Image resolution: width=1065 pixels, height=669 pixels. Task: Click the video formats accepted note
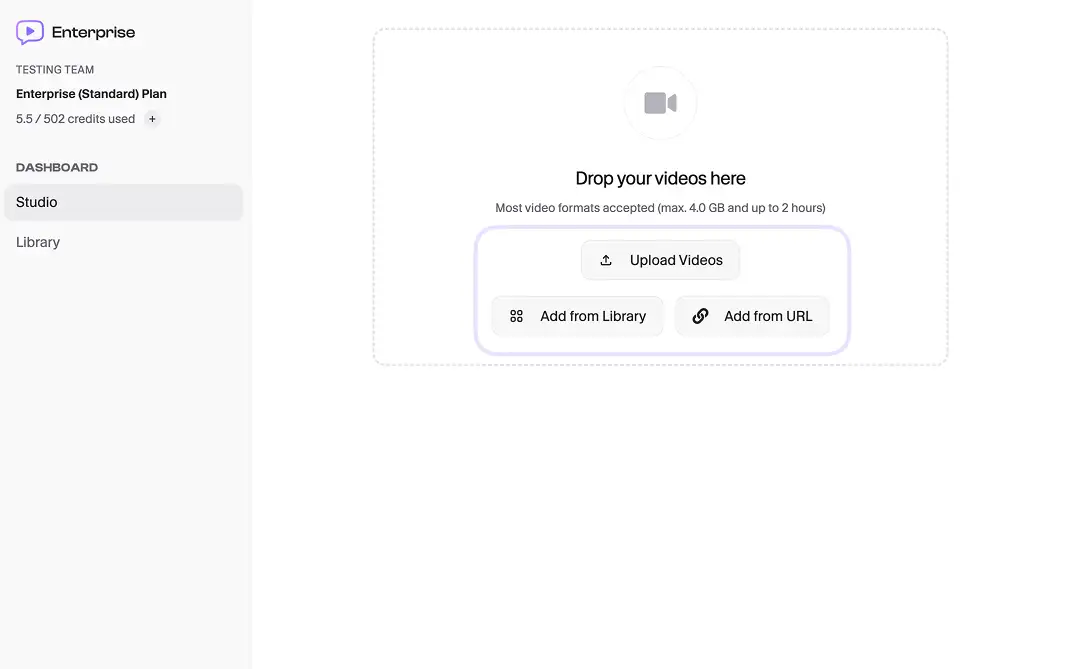(660, 207)
